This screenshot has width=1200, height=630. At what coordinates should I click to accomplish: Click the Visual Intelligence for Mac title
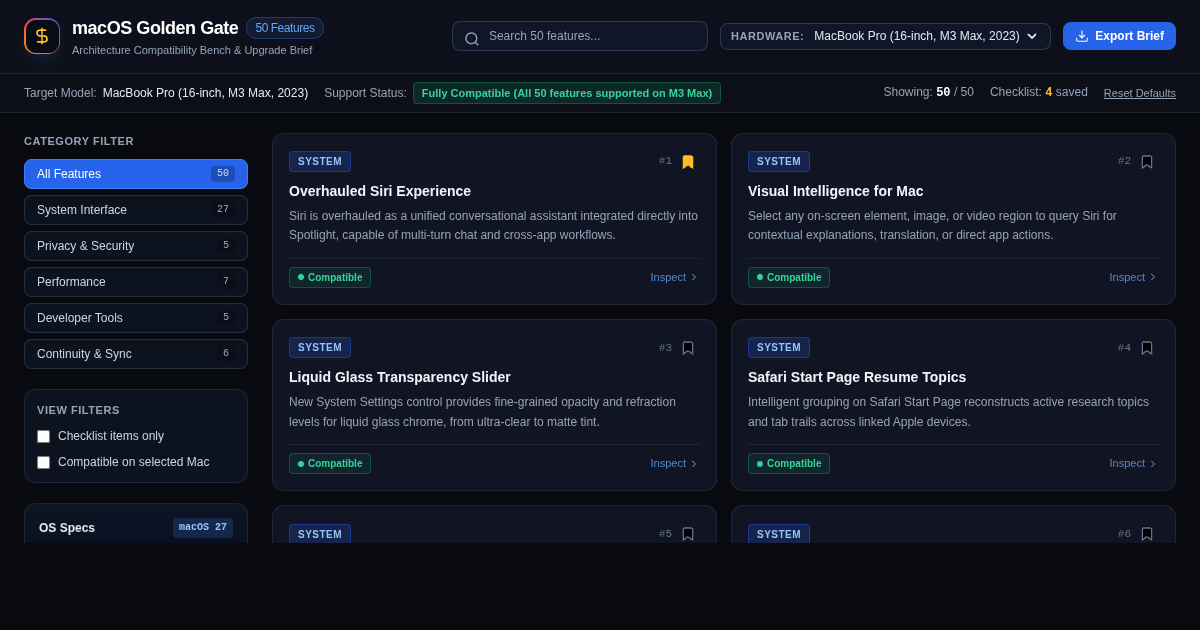coord(836,191)
